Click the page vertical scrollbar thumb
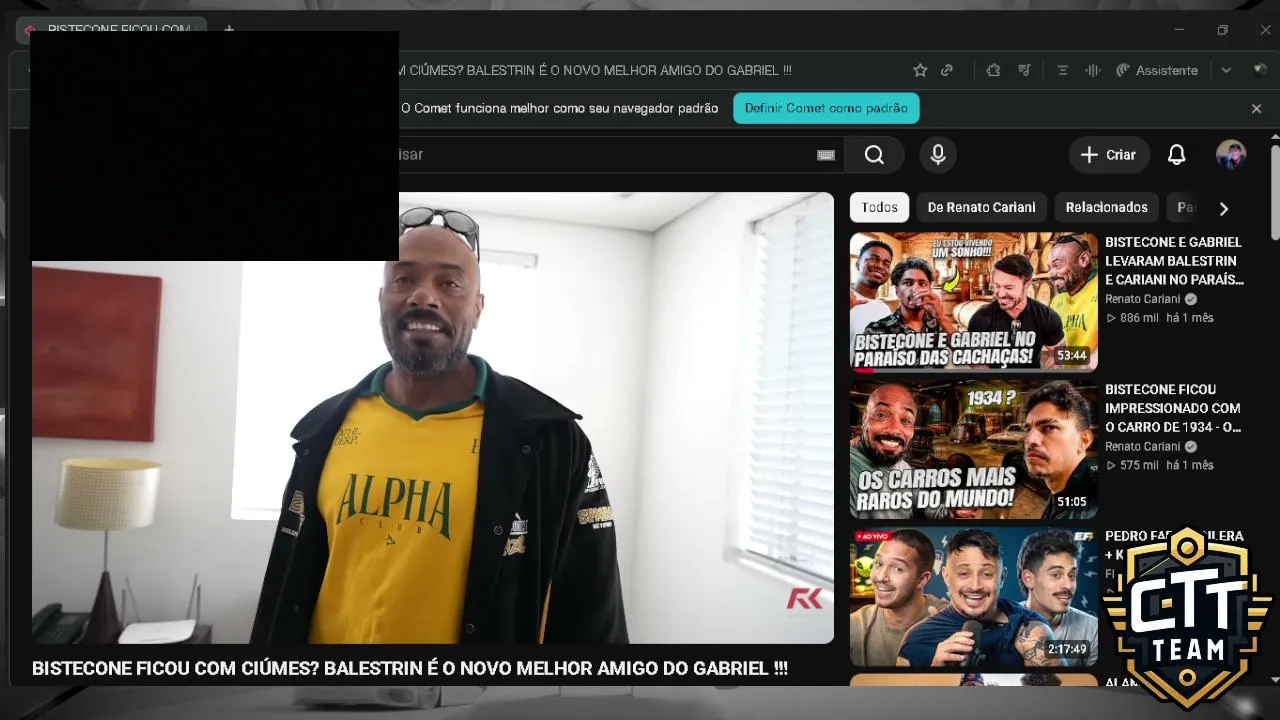 coord(1275,193)
